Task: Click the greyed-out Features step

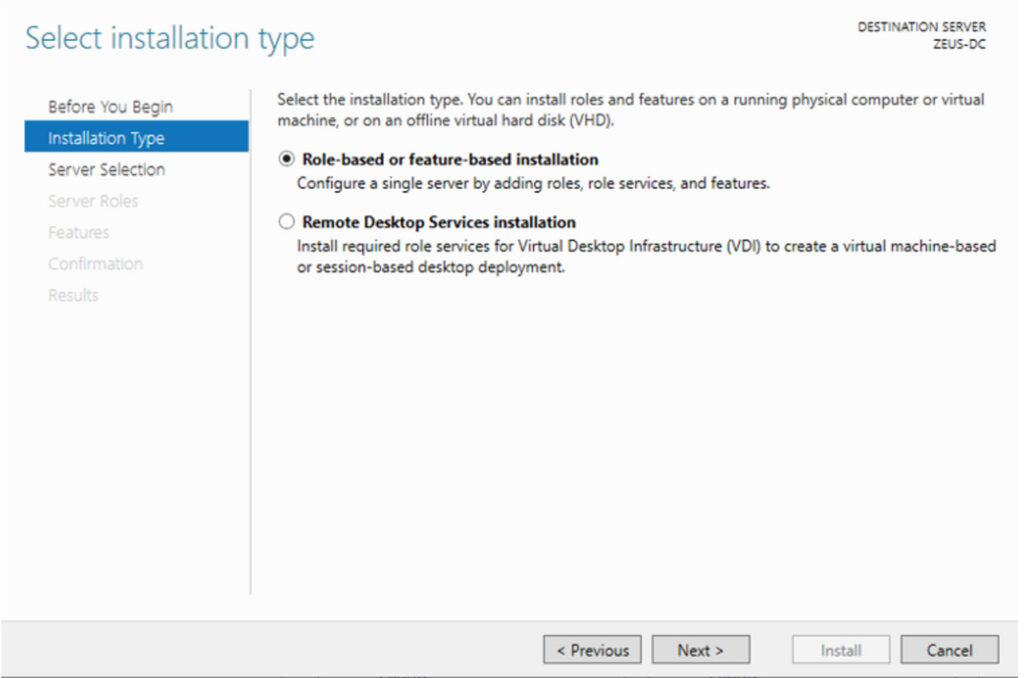Action: (78, 232)
